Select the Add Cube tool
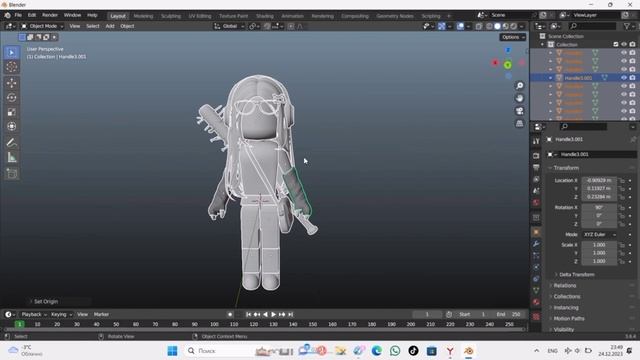Image resolution: width=640 pixels, height=360 pixels. click(11, 173)
